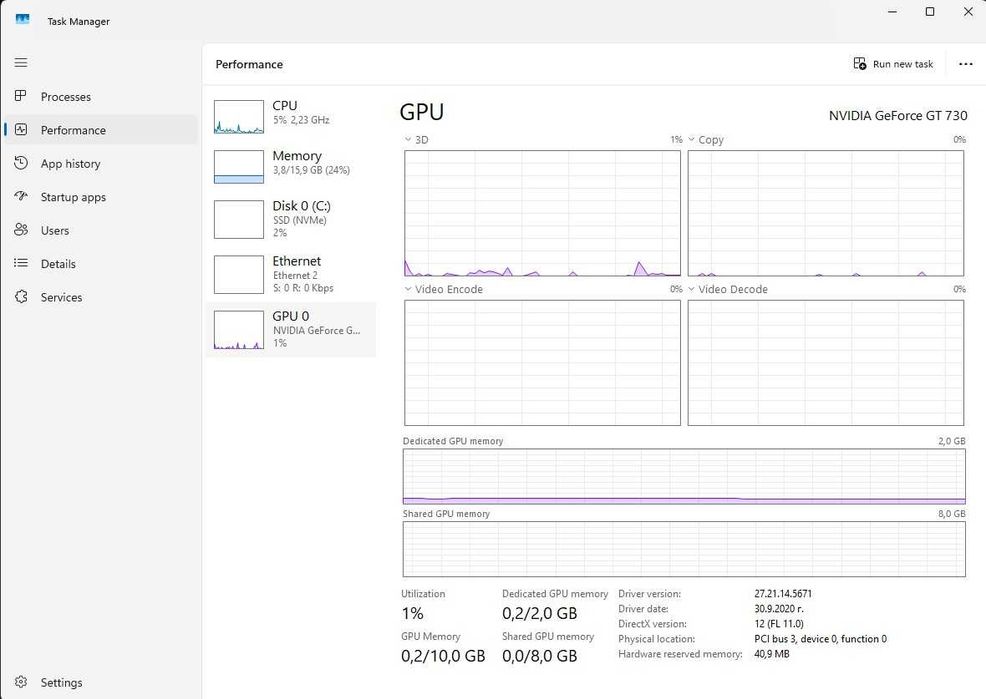The width and height of the screenshot is (986, 699).
Task: Click the 3,8/15,9 GB (24%) memory stat
Action: tap(311, 170)
